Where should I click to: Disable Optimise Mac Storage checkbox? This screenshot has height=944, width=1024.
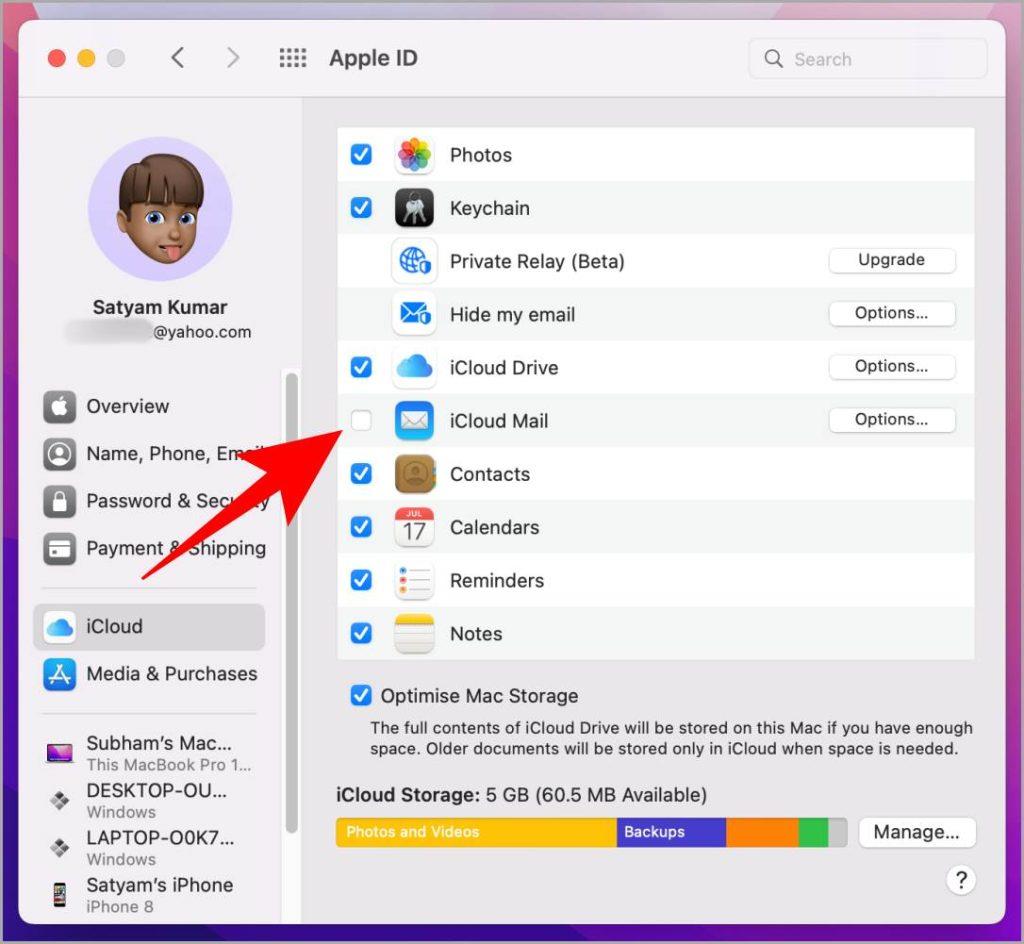click(361, 695)
